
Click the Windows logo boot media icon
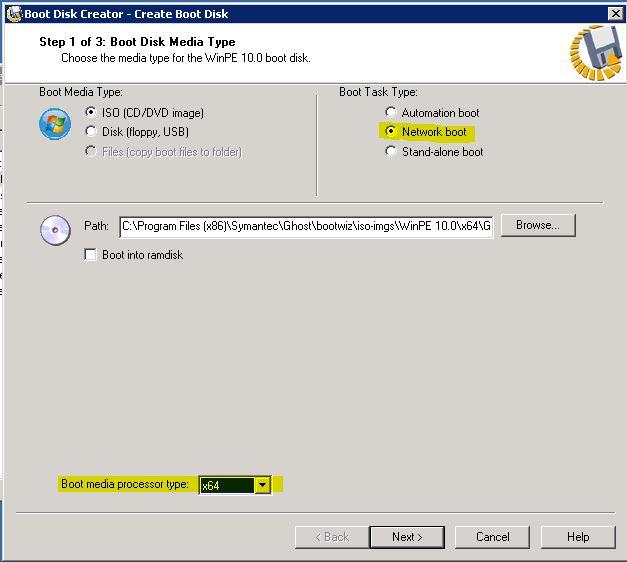[x=55, y=124]
